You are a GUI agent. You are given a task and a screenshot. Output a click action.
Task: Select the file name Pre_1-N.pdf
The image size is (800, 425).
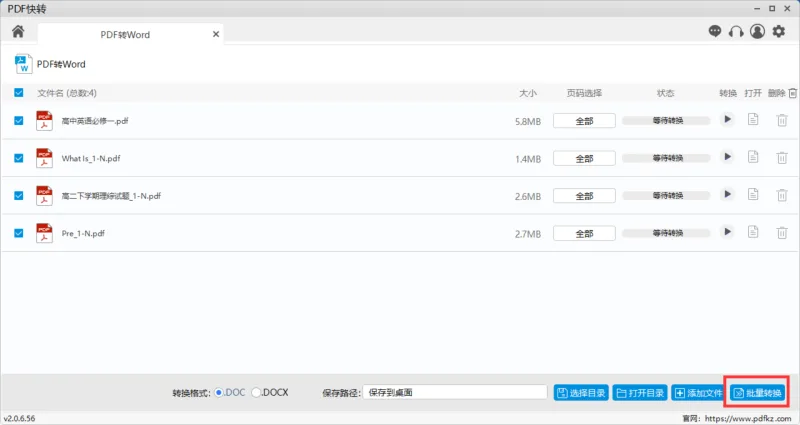pos(83,233)
